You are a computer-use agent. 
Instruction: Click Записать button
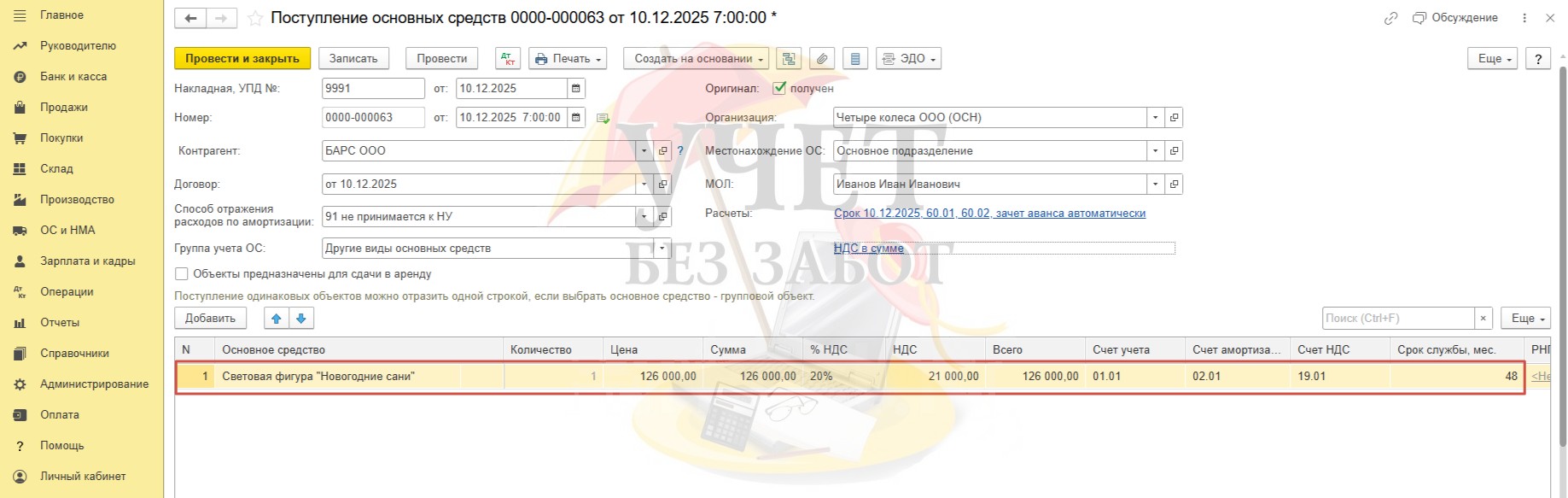click(353, 58)
